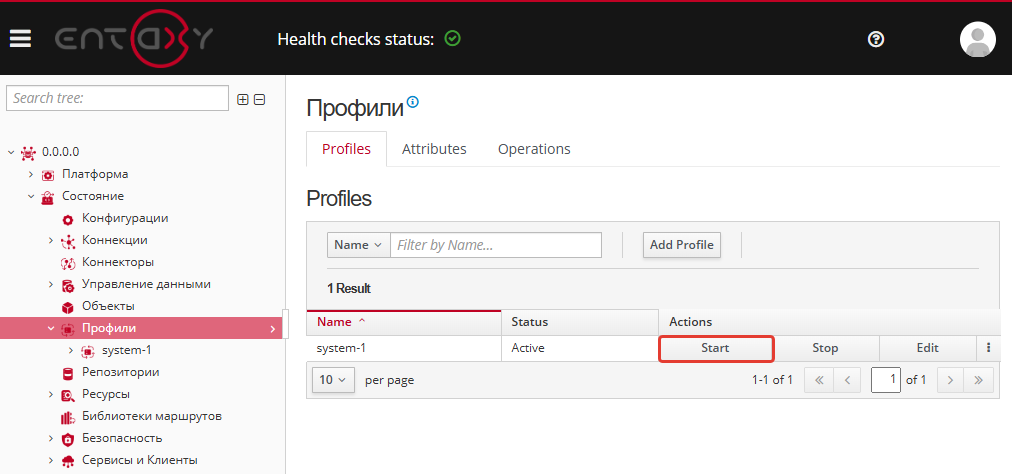The height and width of the screenshot is (474, 1012).
Task: Click the Коннекции tree icon
Action: tap(68, 242)
